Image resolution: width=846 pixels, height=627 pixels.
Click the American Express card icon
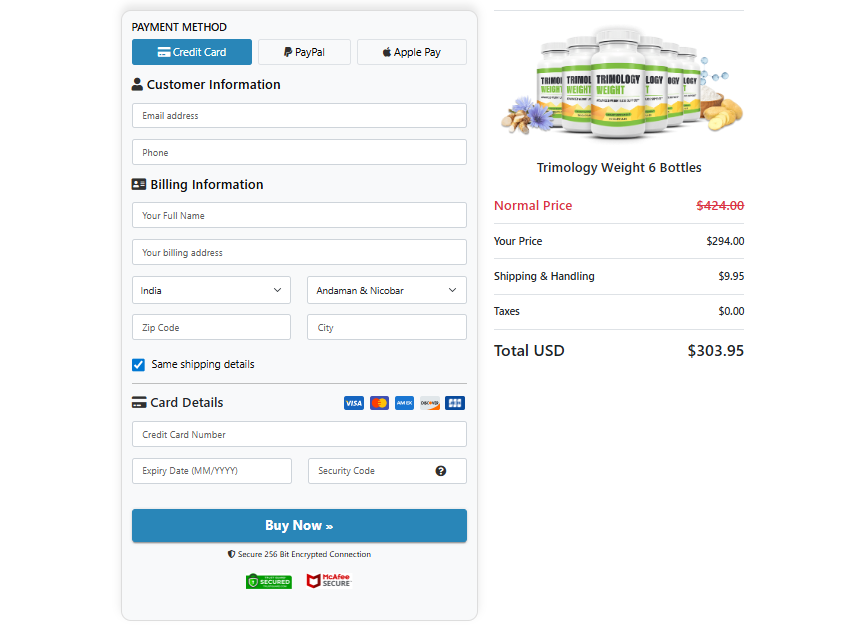pyautogui.click(x=404, y=403)
